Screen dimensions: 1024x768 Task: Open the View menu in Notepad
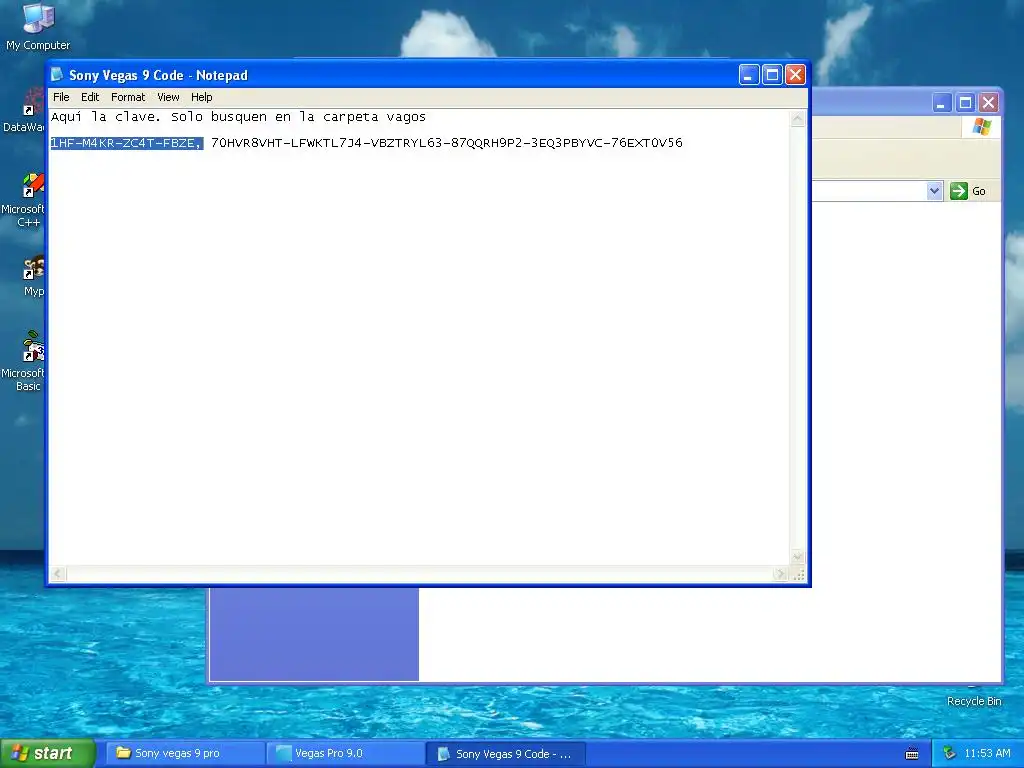coord(168,97)
